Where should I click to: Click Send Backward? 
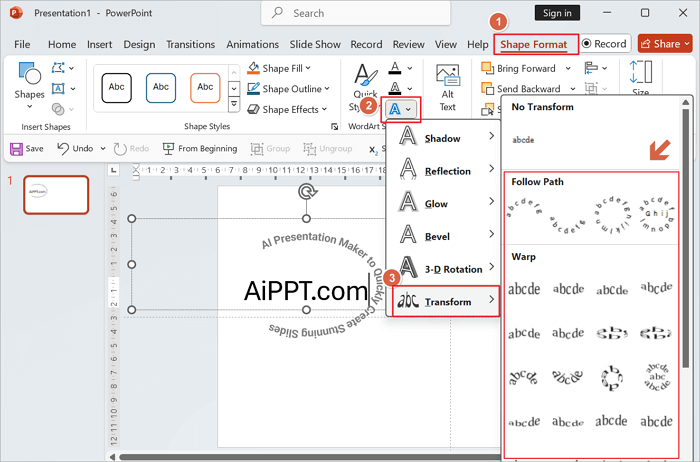coord(521,89)
